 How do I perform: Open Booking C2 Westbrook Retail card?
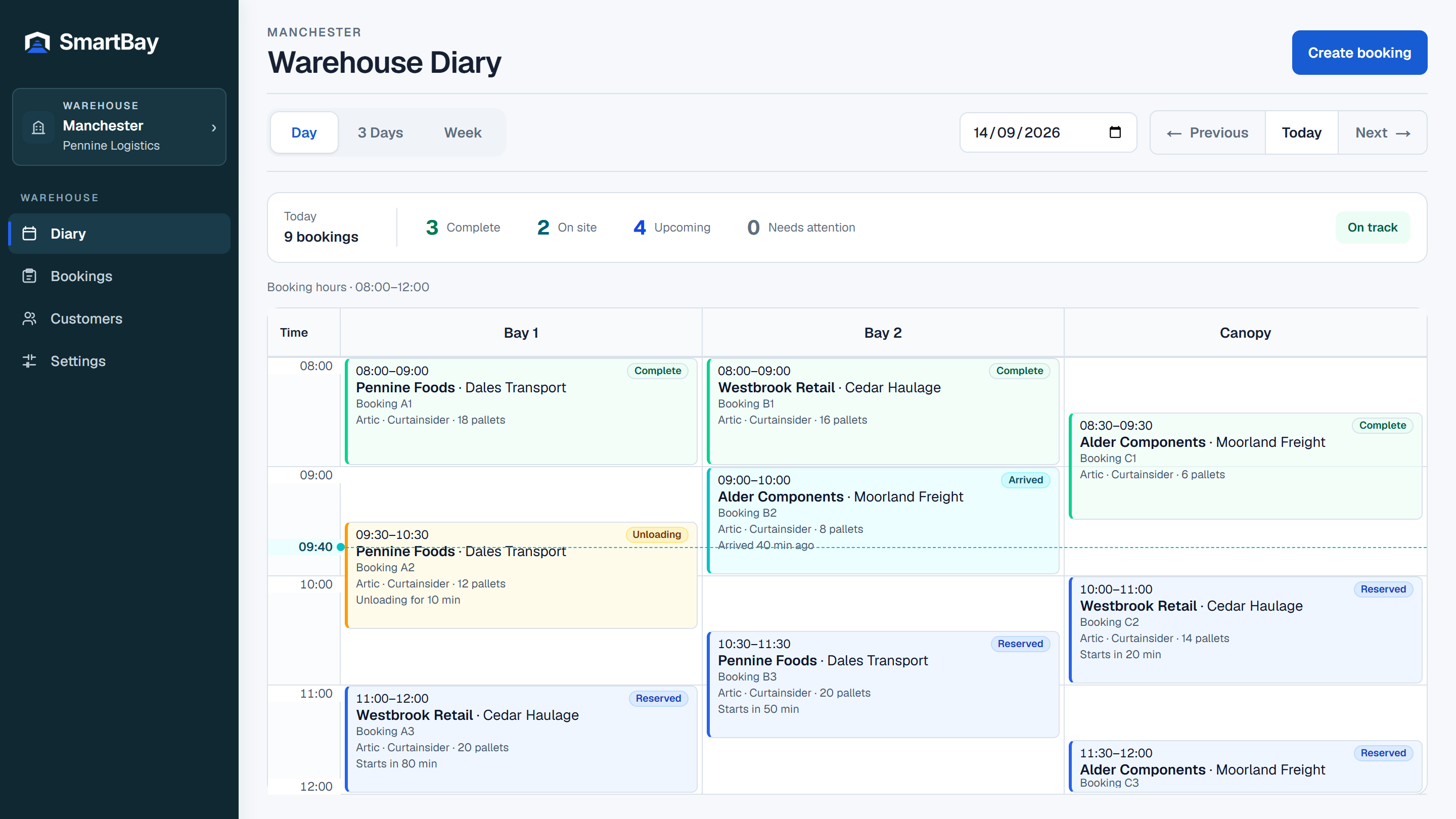(x=1245, y=629)
